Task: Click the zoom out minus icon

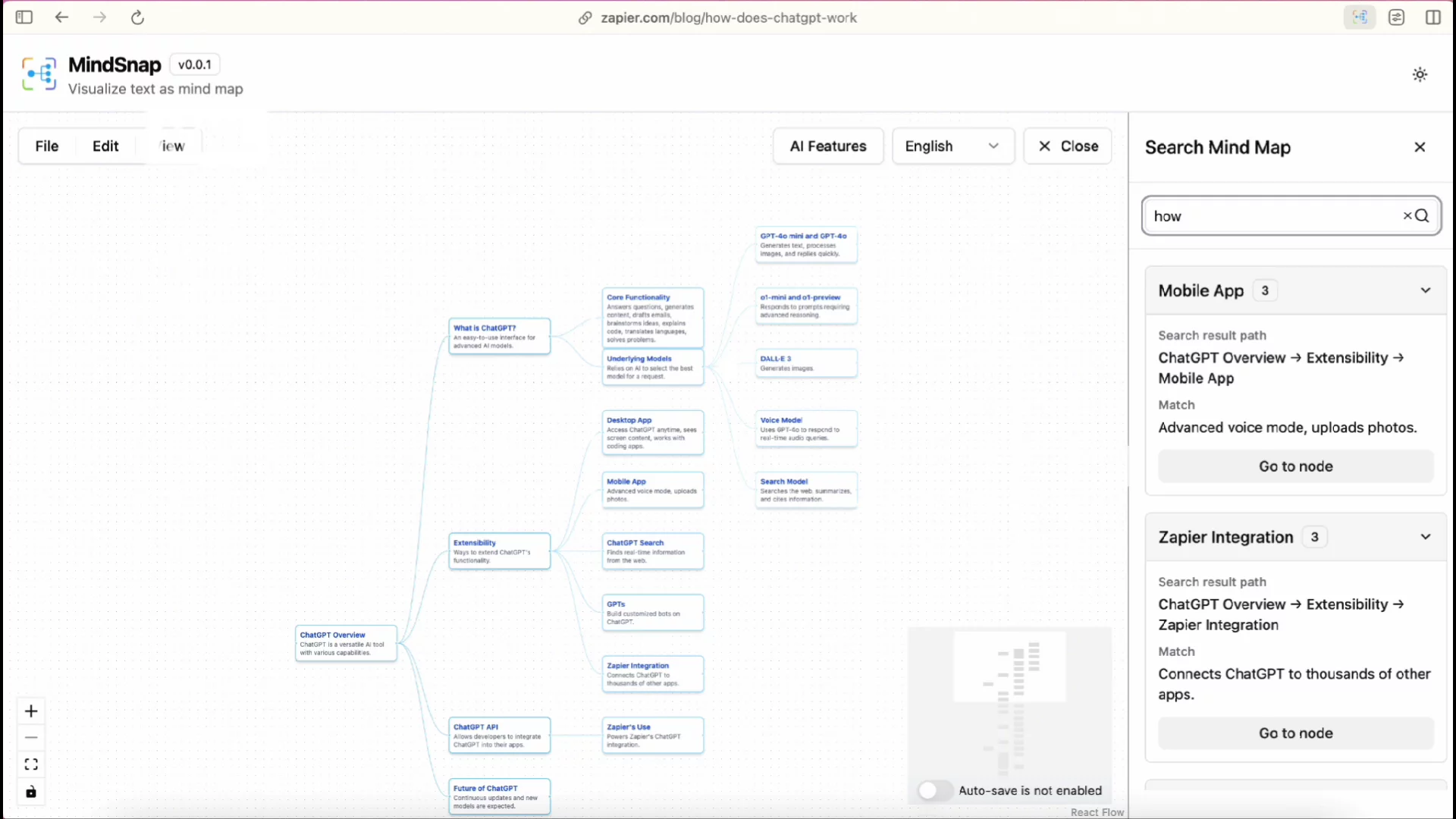Action: tap(31, 738)
